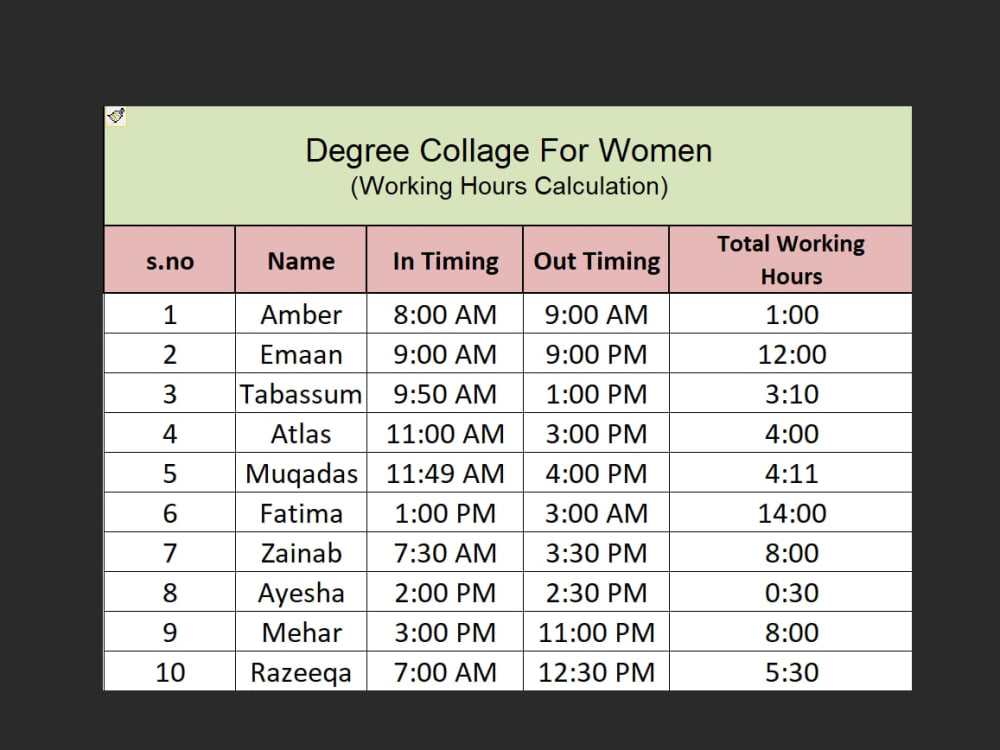Select Zainab's 7:30 AM in timing
Image resolution: width=1000 pixels, height=750 pixels.
point(445,552)
